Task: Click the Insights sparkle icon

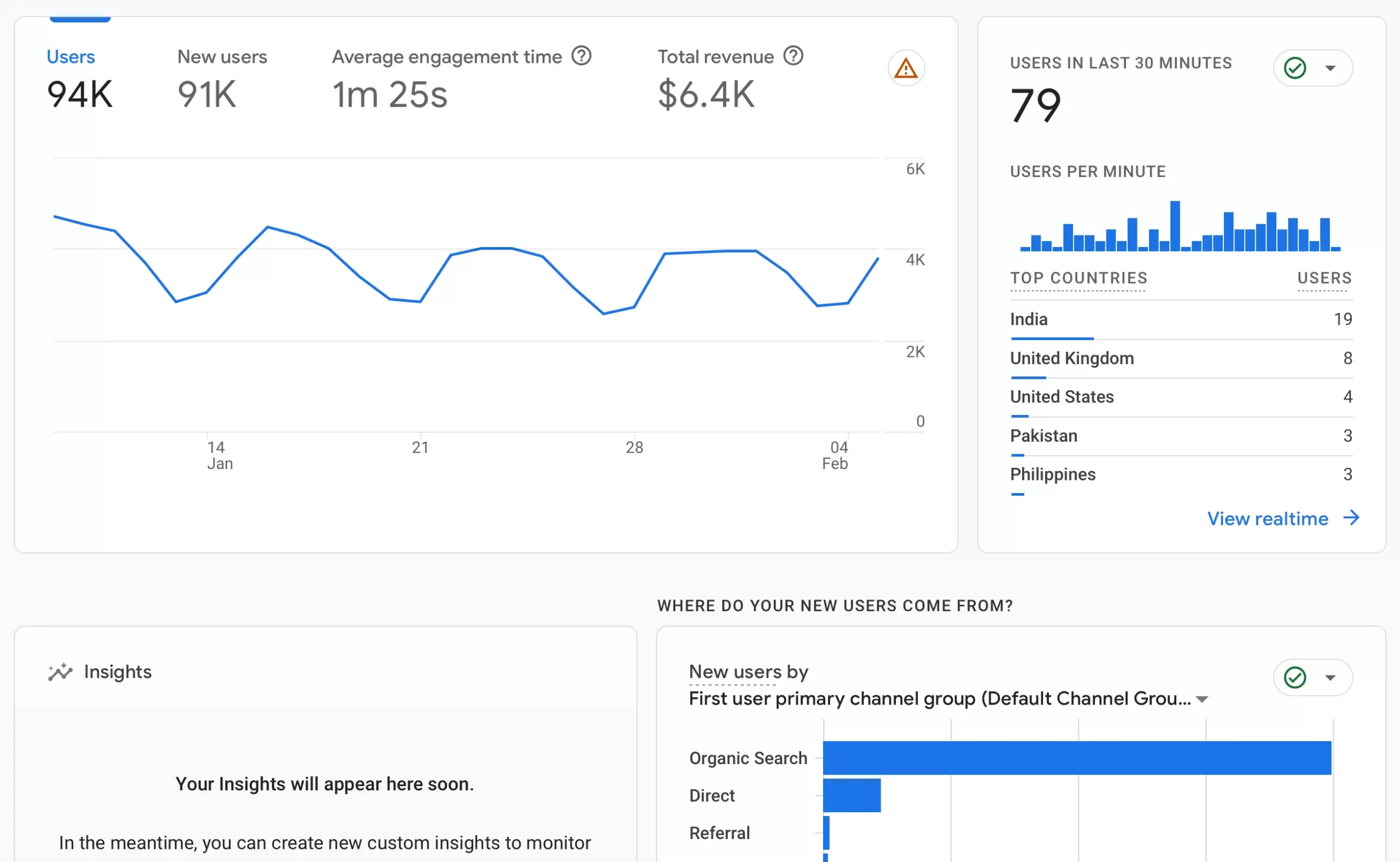Action: [x=60, y=672]
